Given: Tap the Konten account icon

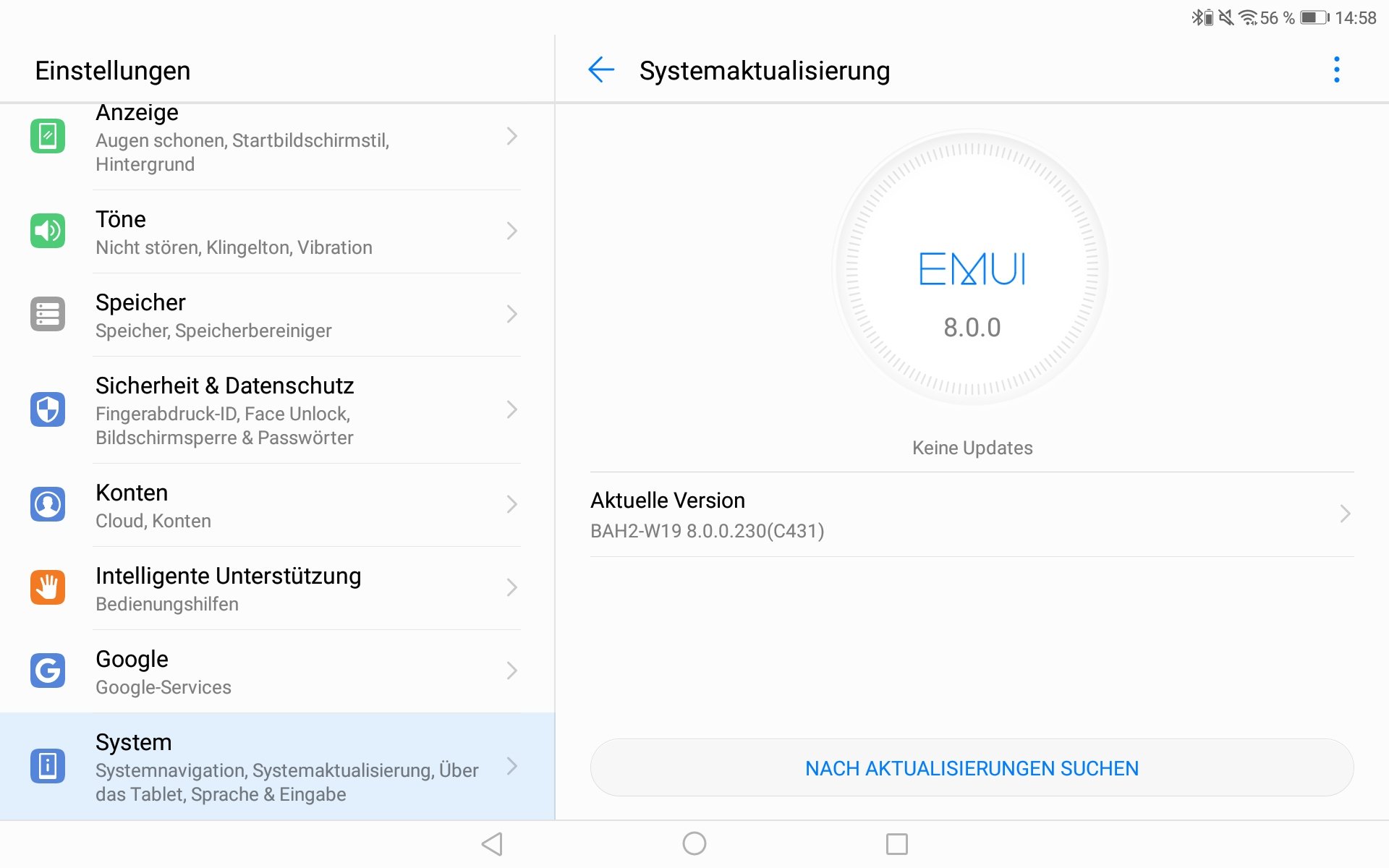Looking at the screenshot, I should point(48,504).
